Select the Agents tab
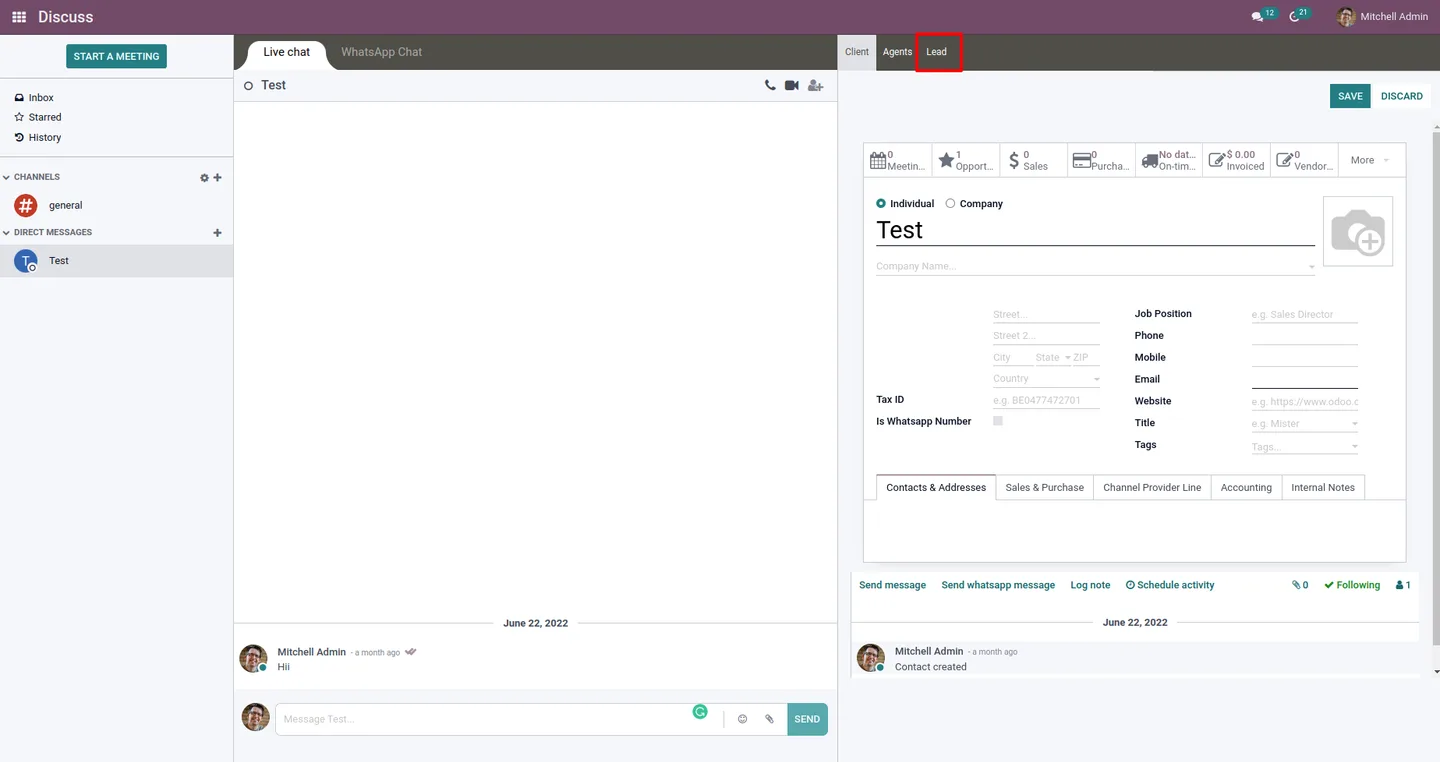This screenshot has height=762, width=1440. (897, 52)
